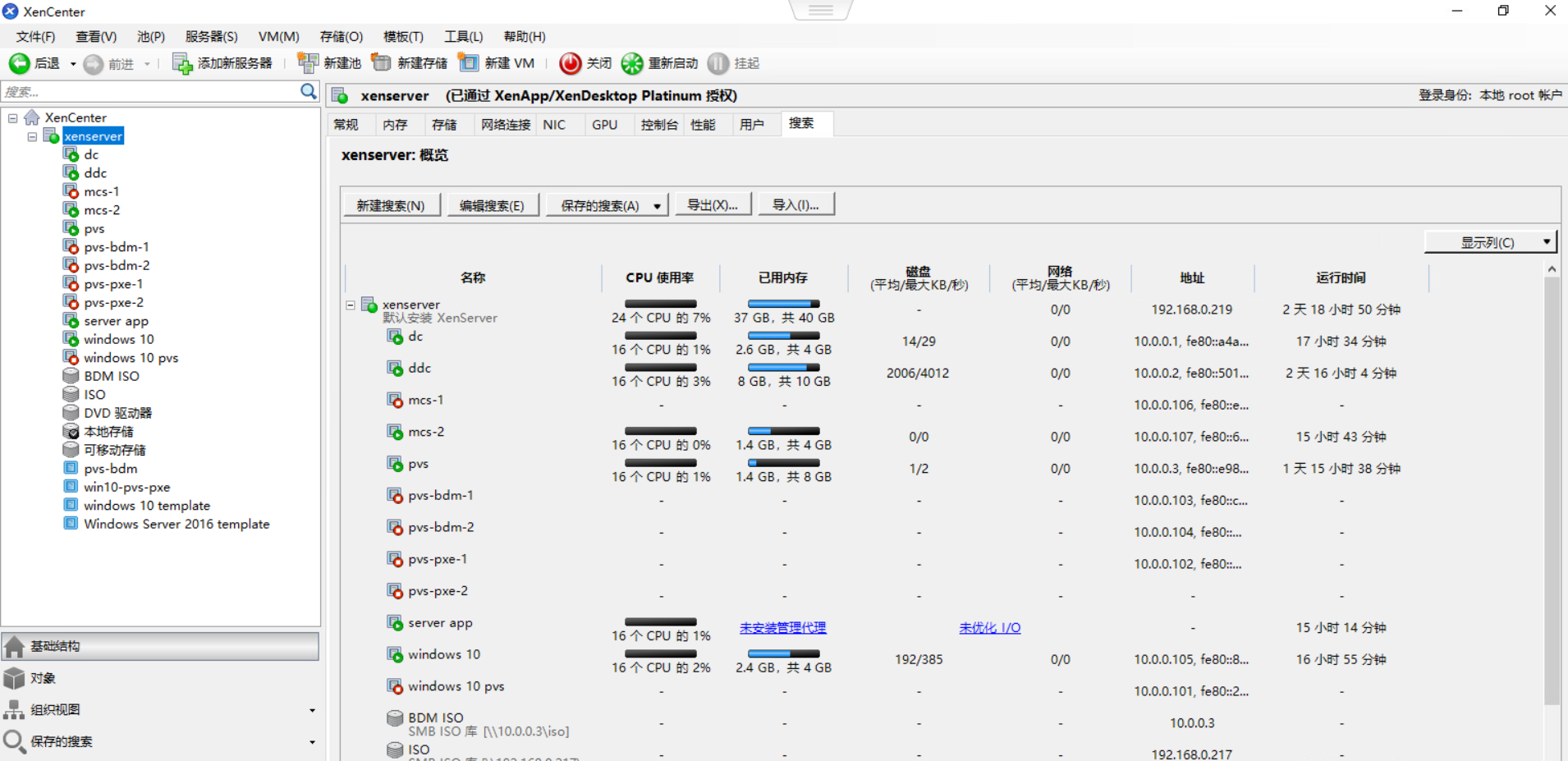Open the Saved Searches (保存的搜索(A)) dropdown
Viewport: 1568px width, 761px height.
tap(607, 205)
